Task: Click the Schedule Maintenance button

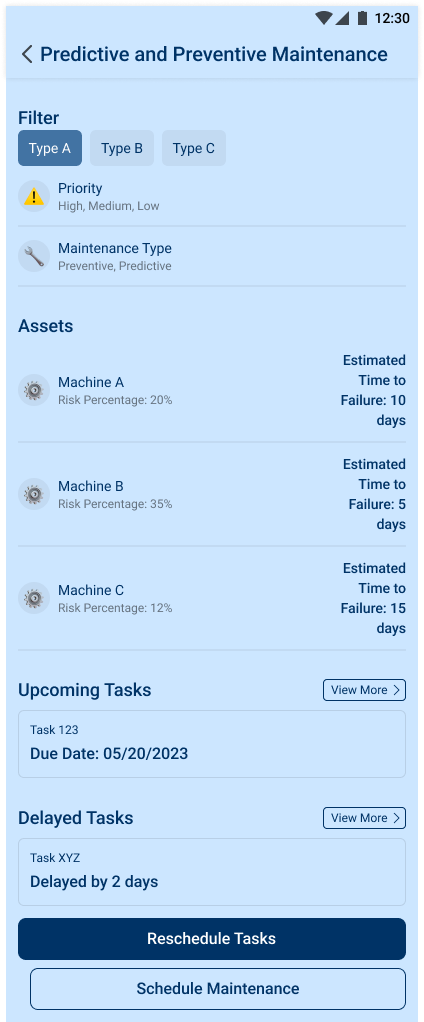Action: 218,989
